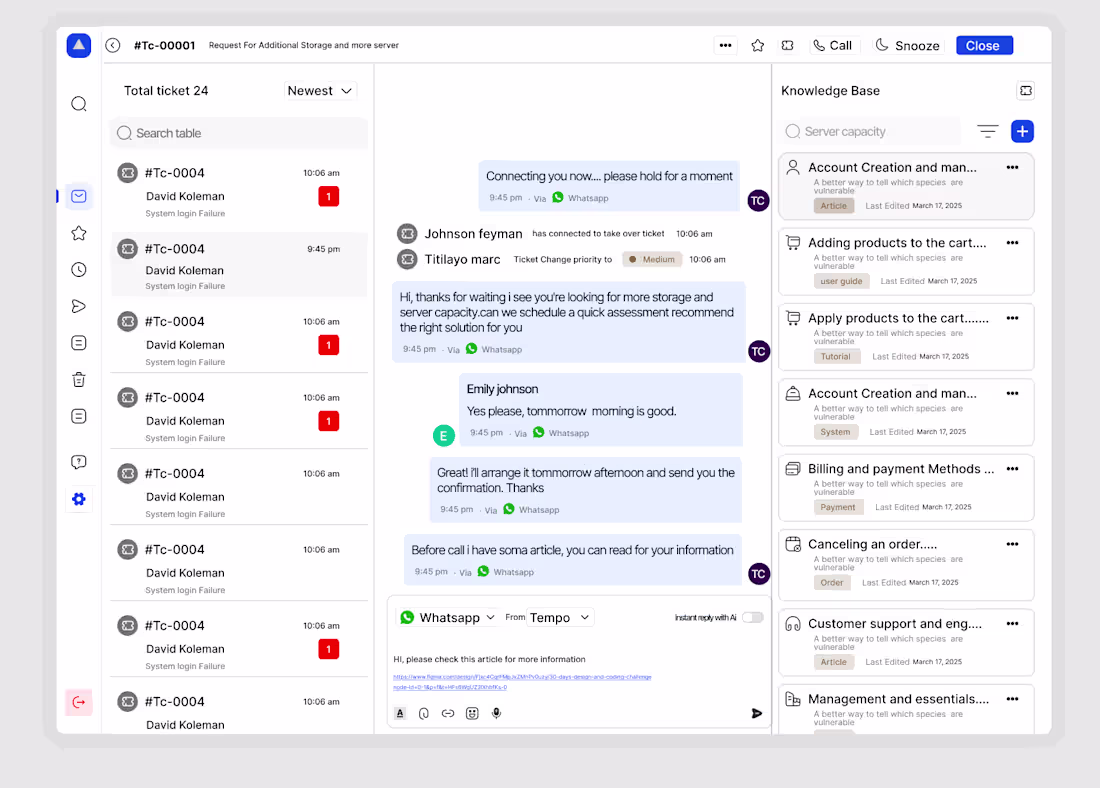Click the Total ticket 24 label
Viewport: 1100px width, 788px height.
point(166,91)
